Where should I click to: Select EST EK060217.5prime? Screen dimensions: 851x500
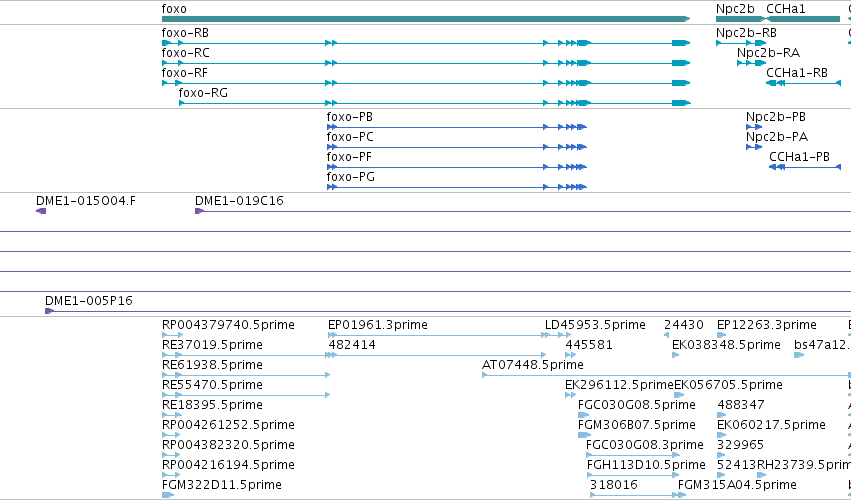coord(771,425)
